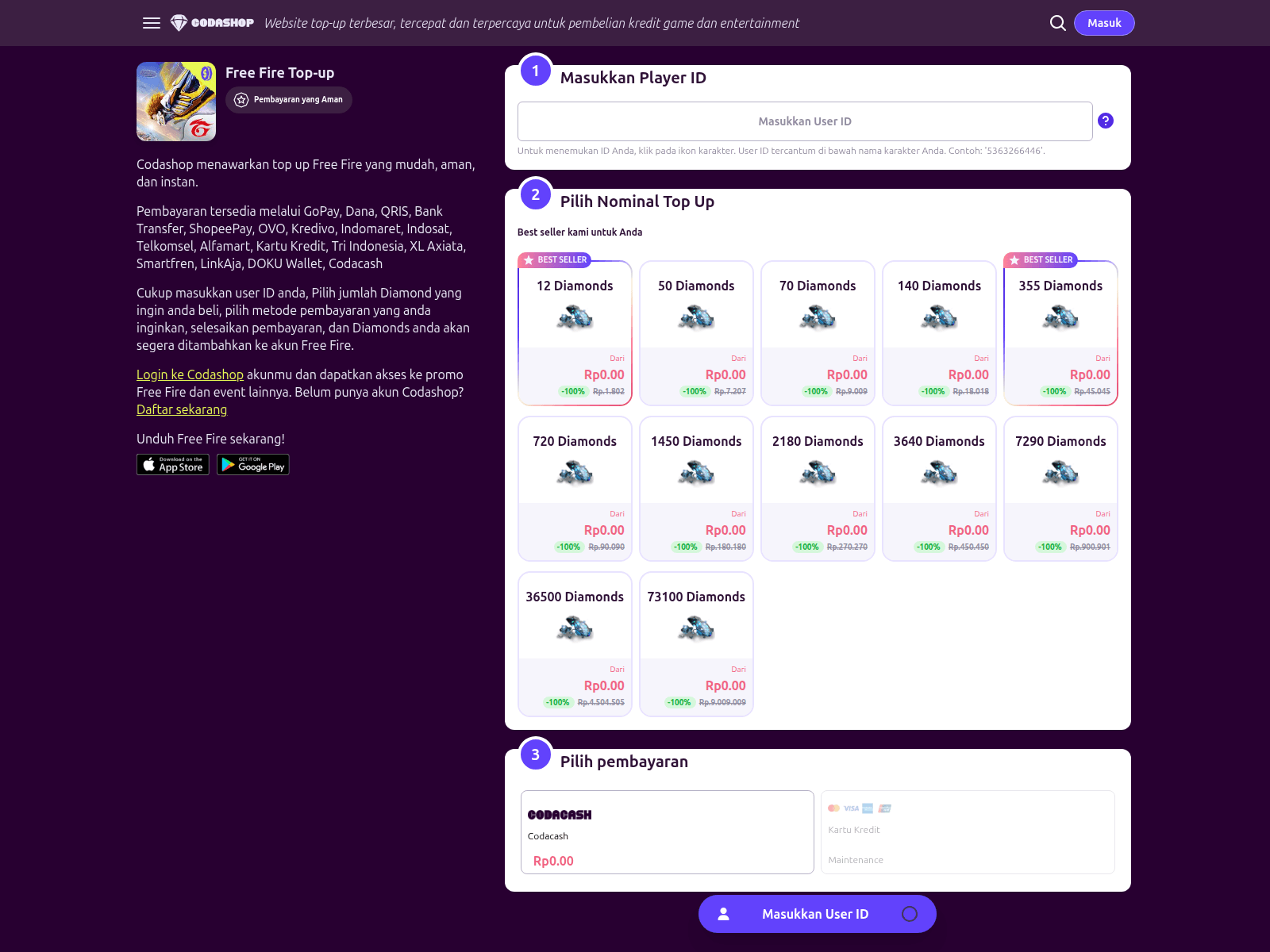The image size is (1270, 952).
Task: Select the 50 Diamonds package
Action: (x=696, y=333)
